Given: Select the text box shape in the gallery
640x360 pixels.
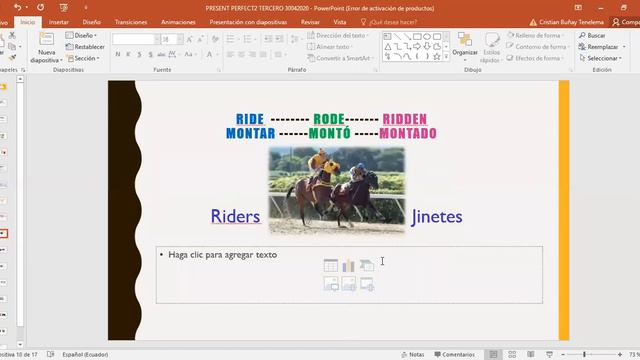Looking at the screenshot, I should pos(387,36).
